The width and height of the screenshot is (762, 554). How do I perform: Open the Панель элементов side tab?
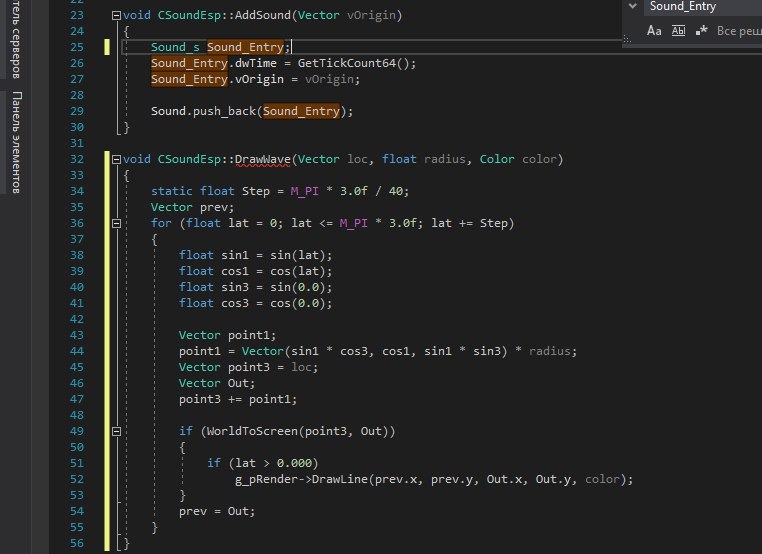pos(17,140)
